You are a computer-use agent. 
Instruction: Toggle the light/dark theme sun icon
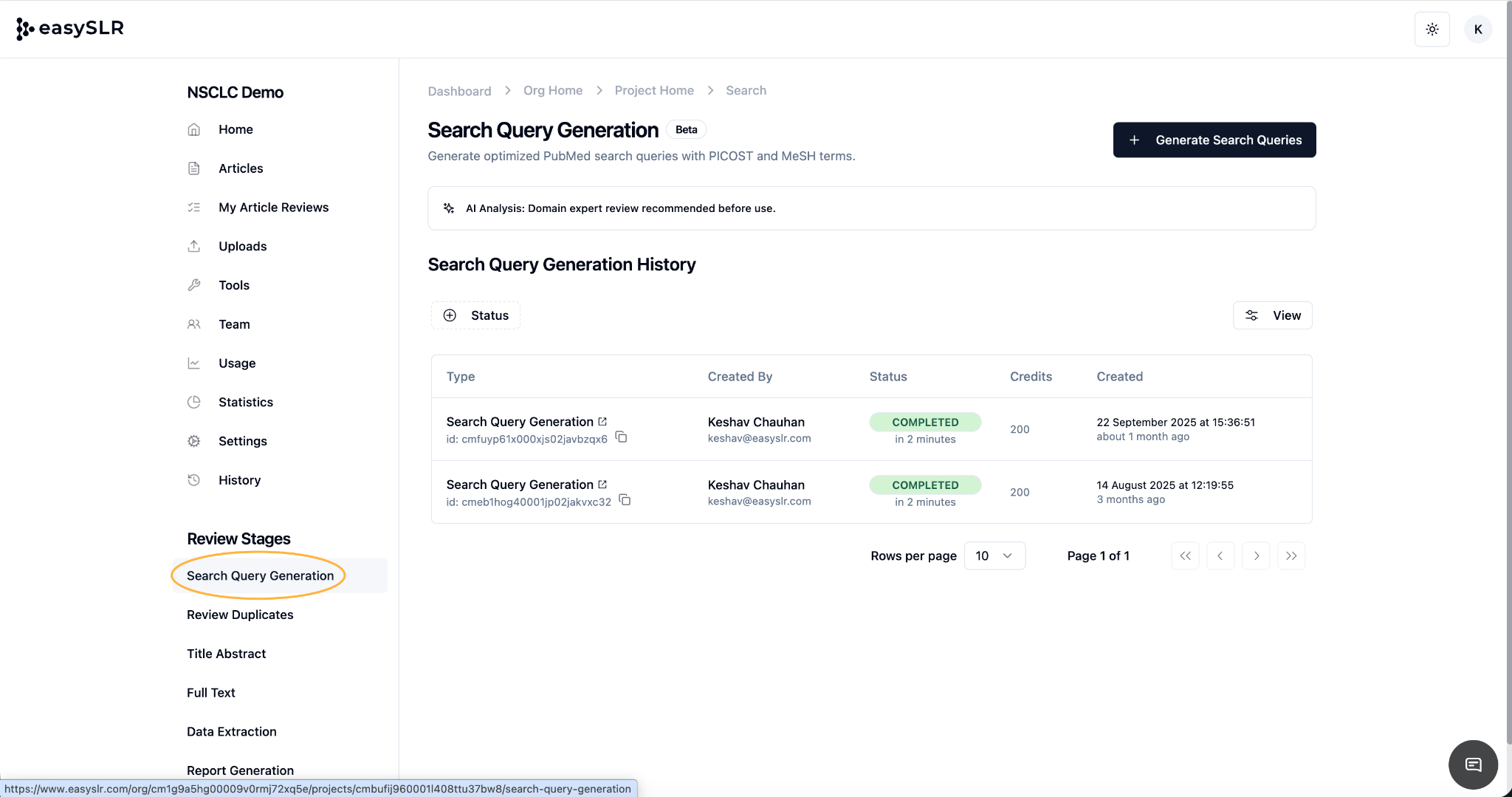pos(1432,30)
